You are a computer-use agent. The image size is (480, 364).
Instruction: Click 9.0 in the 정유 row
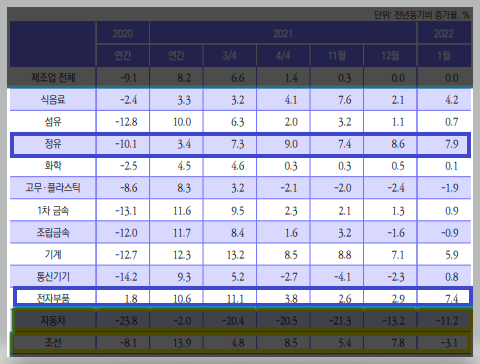point(291,144)
